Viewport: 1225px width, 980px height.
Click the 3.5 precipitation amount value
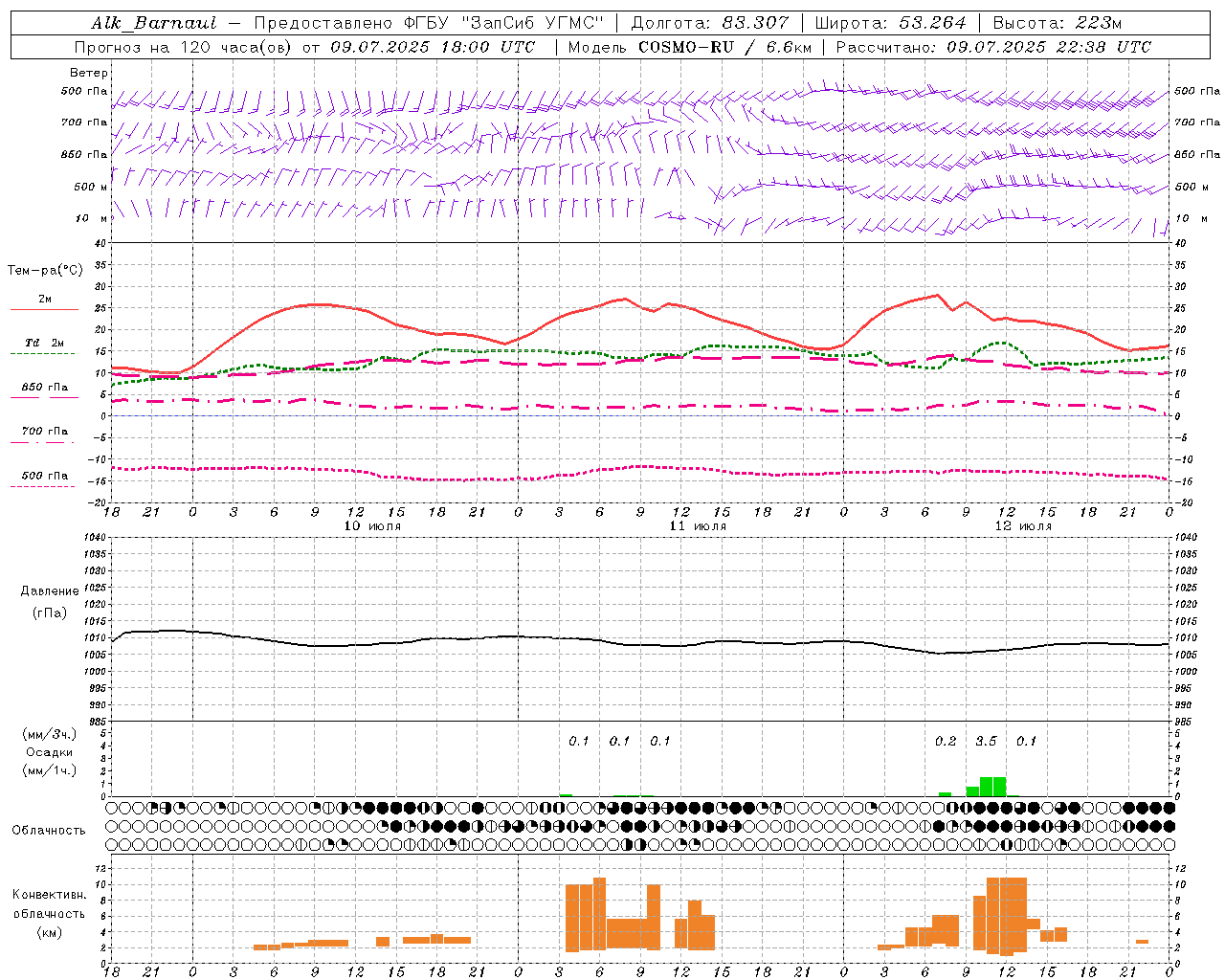tap(986, 742)
